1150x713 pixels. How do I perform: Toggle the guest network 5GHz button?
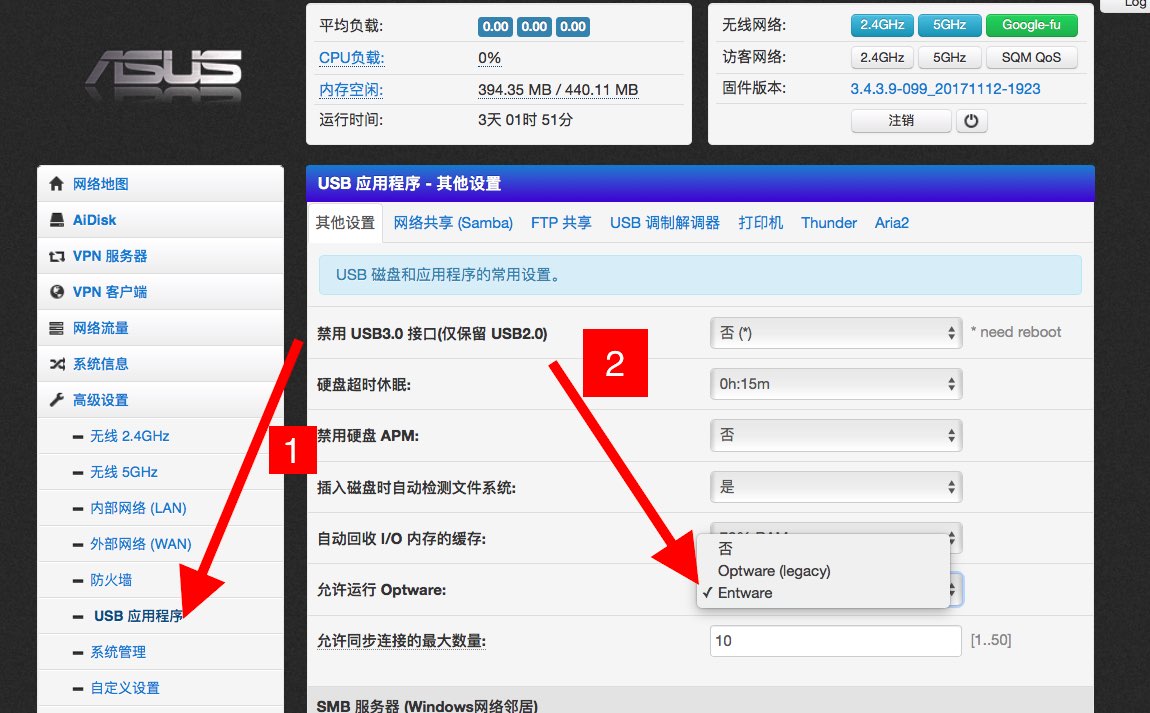tap(949, 57)
